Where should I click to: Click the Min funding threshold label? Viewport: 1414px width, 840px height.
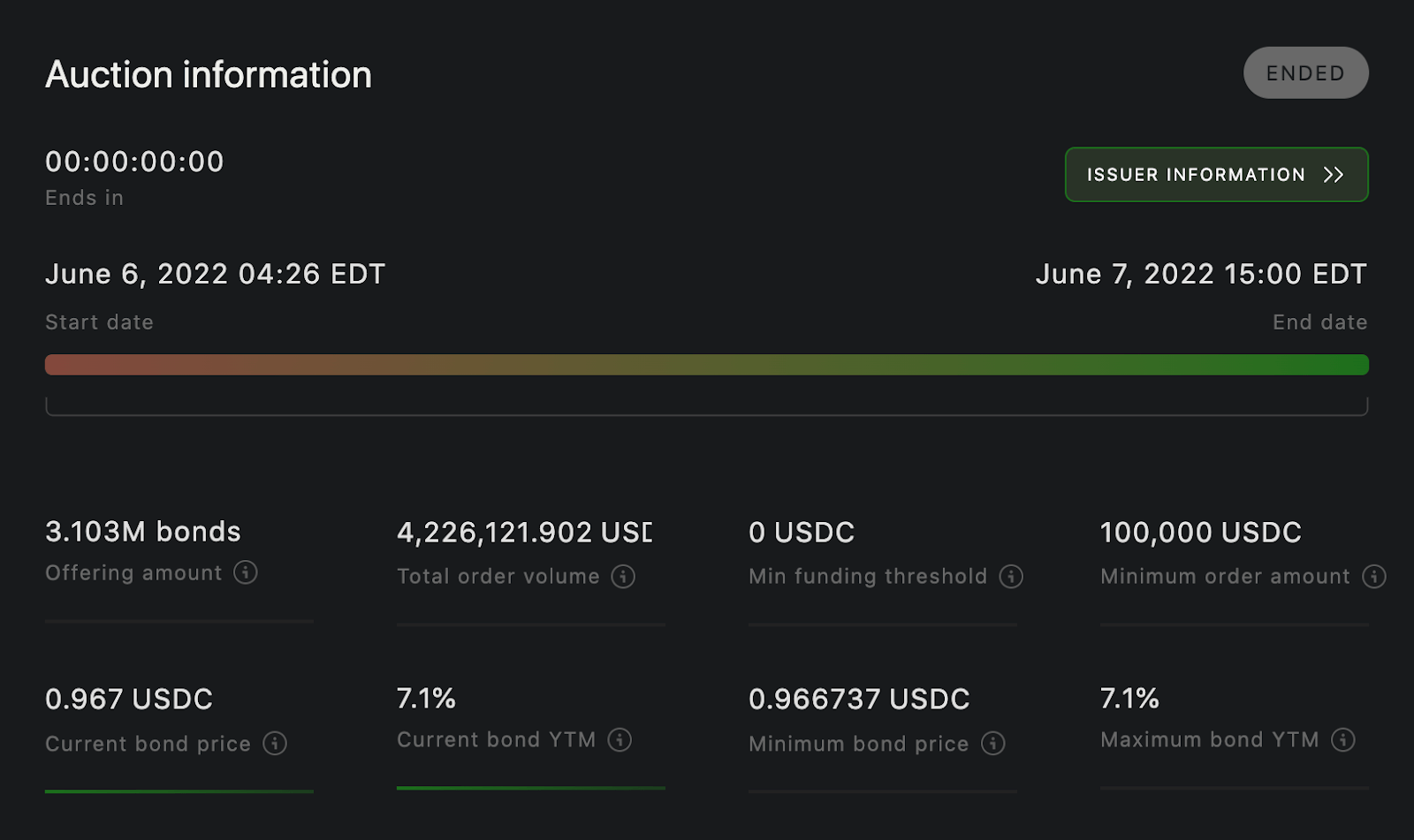point(868,576)
